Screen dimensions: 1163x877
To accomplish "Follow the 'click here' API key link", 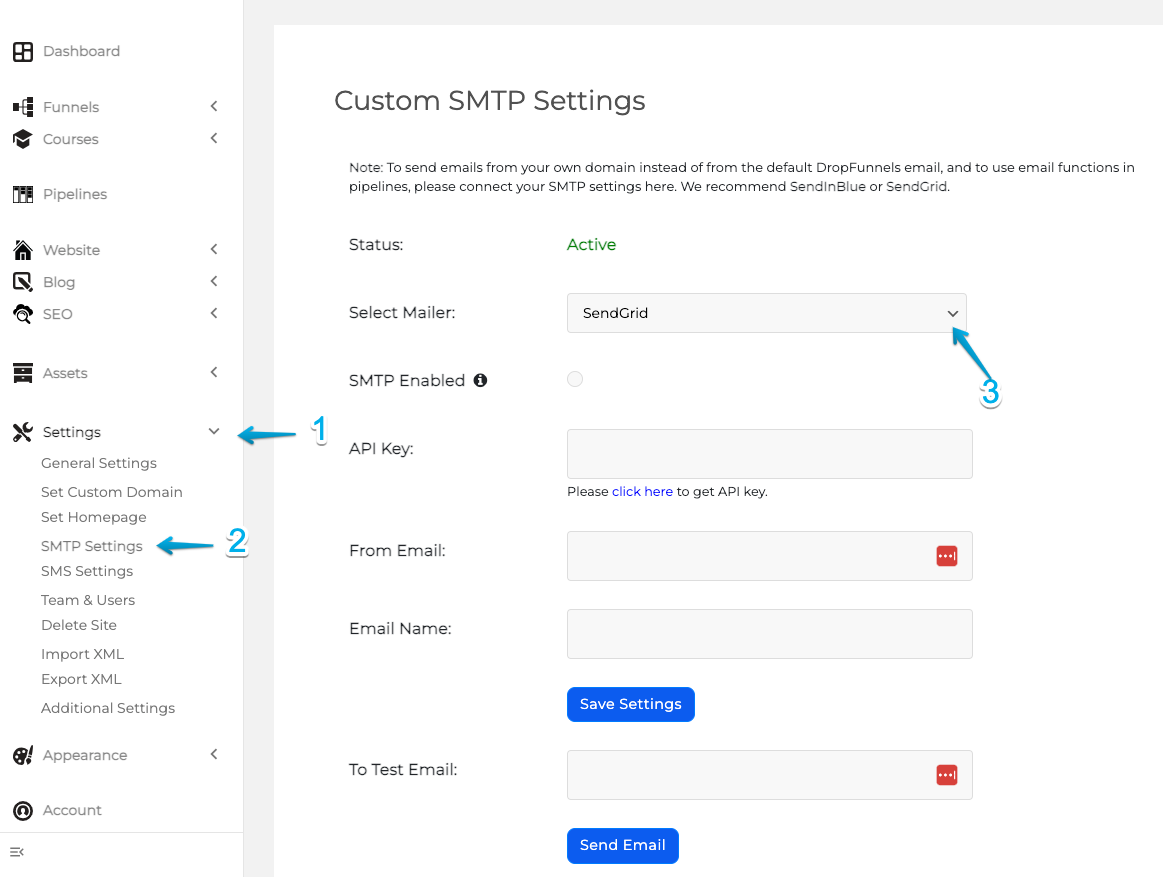I will [x=642, y=491].
